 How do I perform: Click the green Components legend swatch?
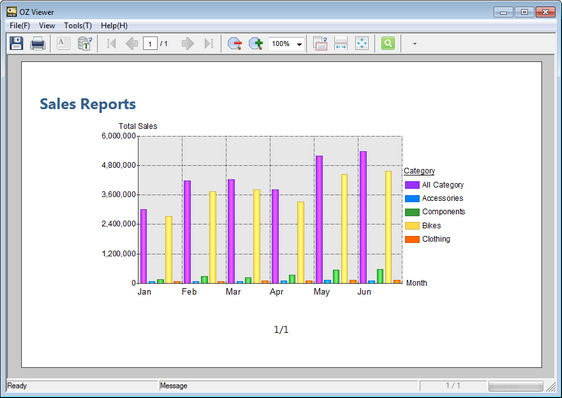coord(412,212)
